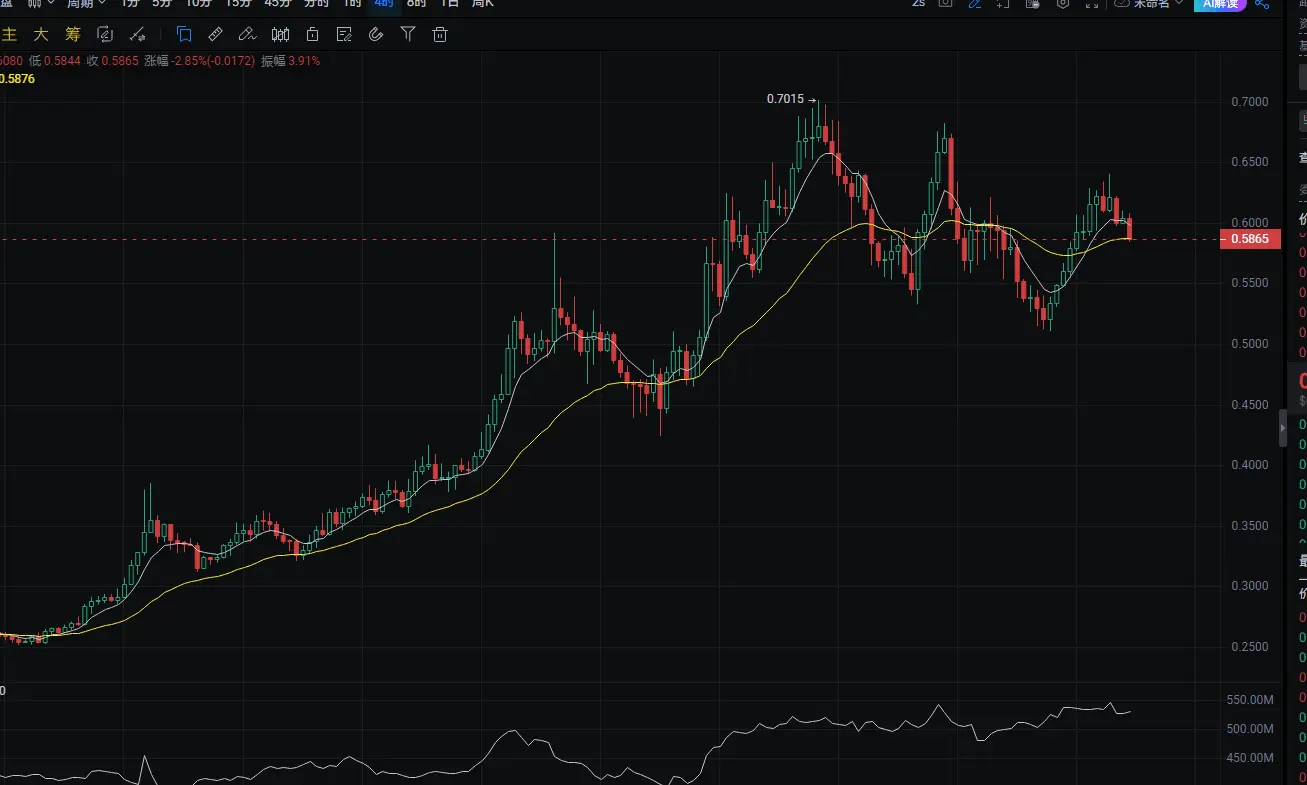
Task: Click the lock drawings icon
Action: pos(312,34)
